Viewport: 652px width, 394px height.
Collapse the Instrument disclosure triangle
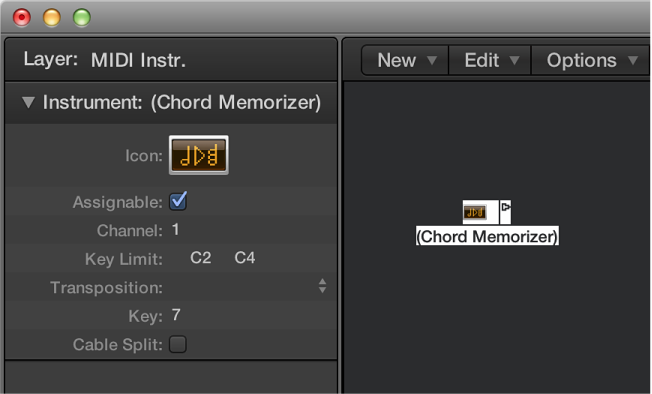[x=28, y=102]
